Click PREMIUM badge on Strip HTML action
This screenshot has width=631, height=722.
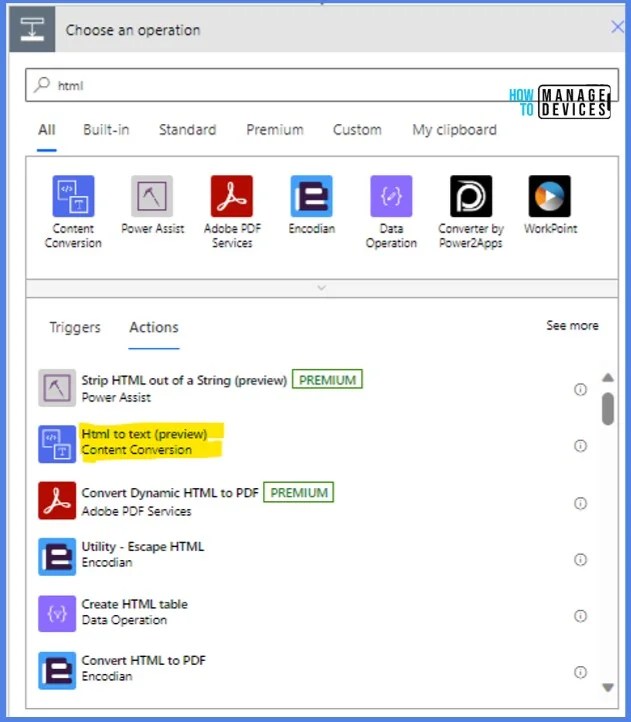click(327, 380)
